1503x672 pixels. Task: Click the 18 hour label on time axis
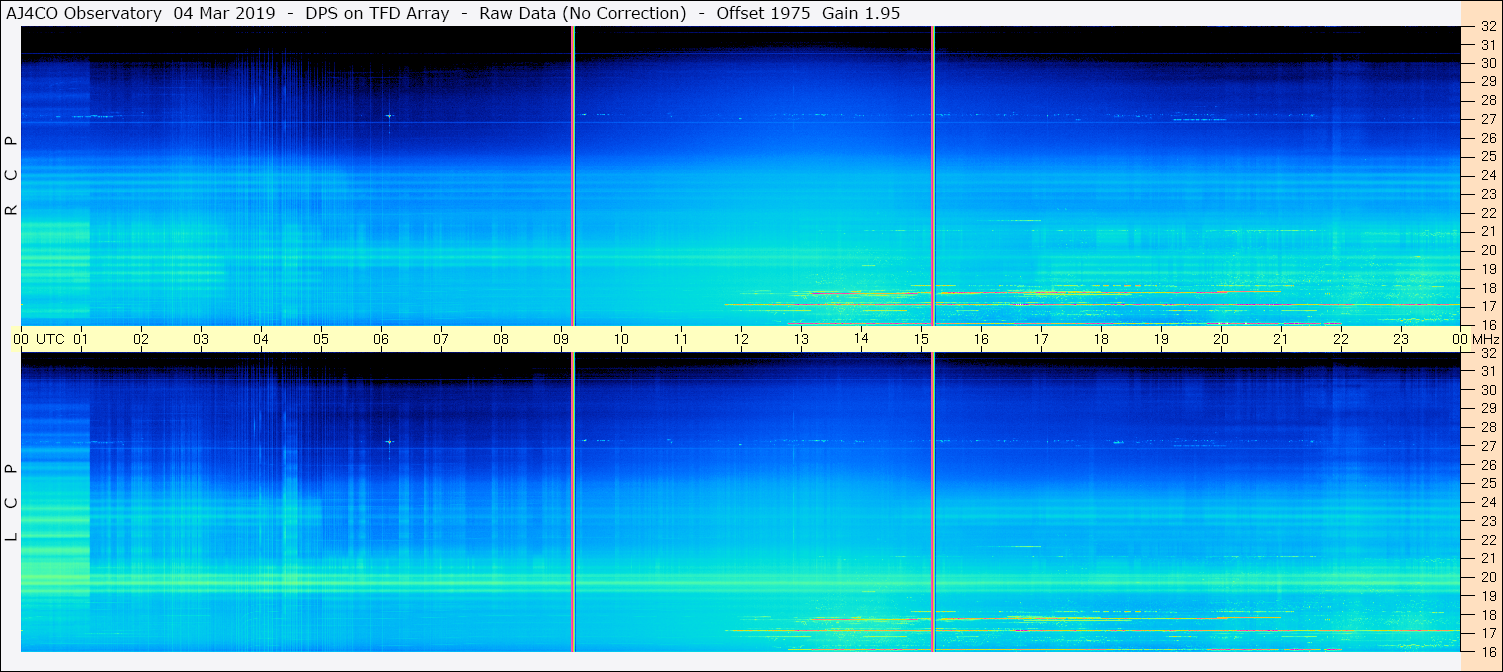pos(1101,339)
